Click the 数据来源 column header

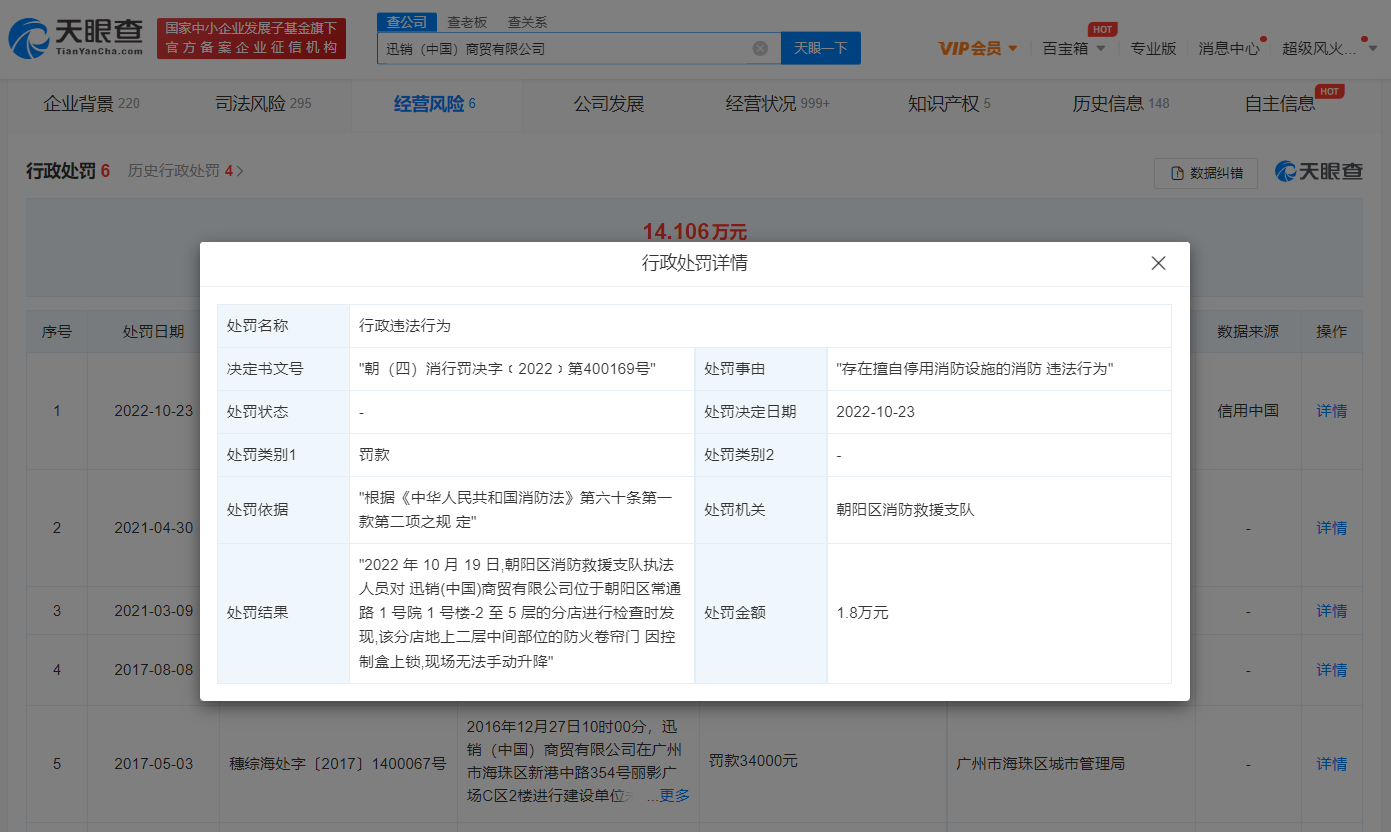coord(1248,332)
